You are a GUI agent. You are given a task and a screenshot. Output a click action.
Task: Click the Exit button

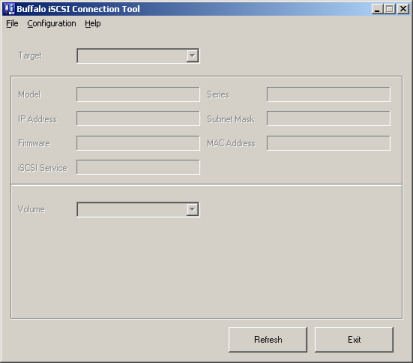pos(354,340)
